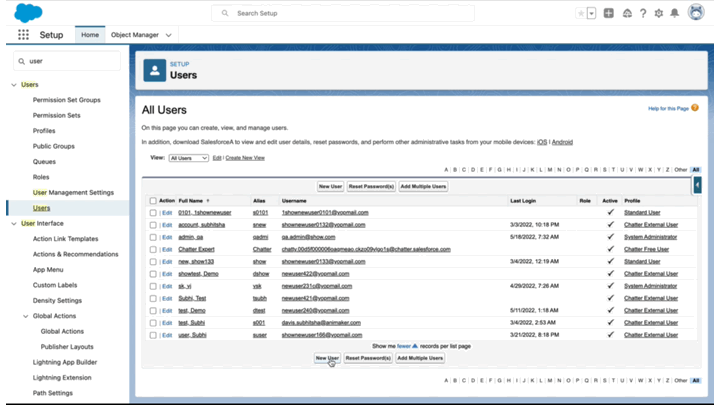720x405 pixels.
Task: Switch to the Object Manager tab
Action: (x=135, y=35)
